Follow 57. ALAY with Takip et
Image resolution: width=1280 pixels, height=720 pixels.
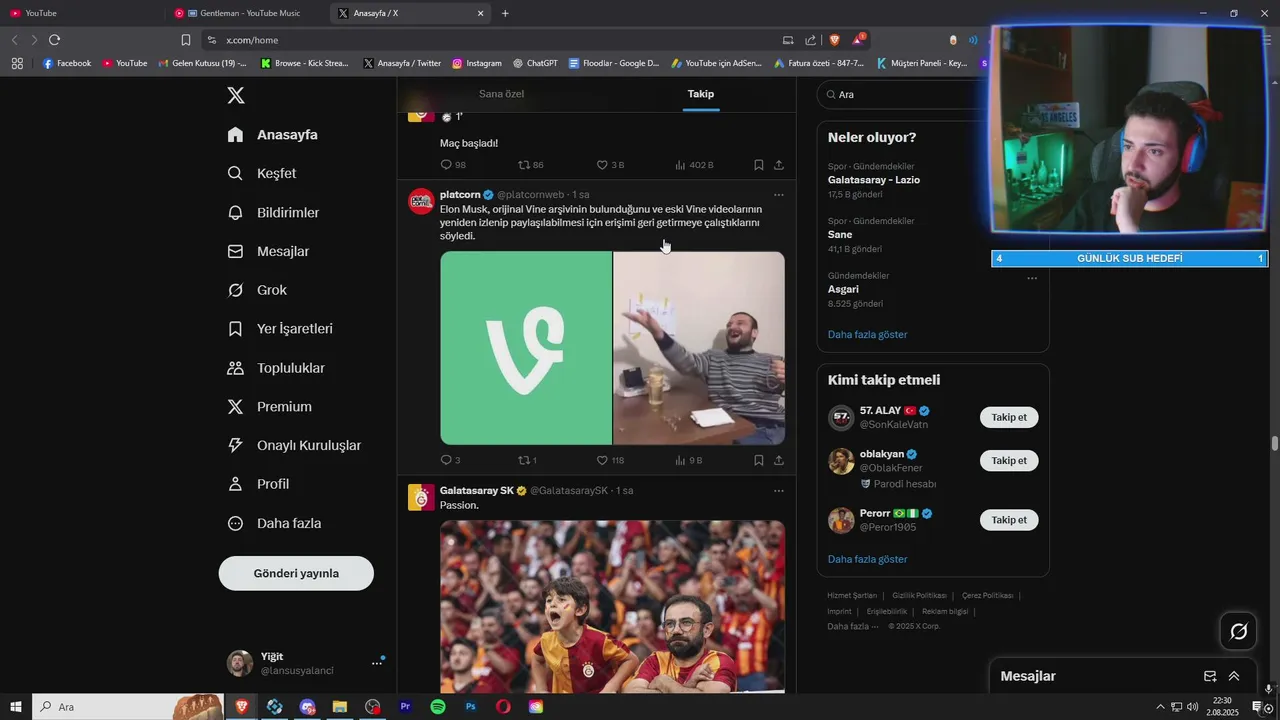tap(1009, 417)
